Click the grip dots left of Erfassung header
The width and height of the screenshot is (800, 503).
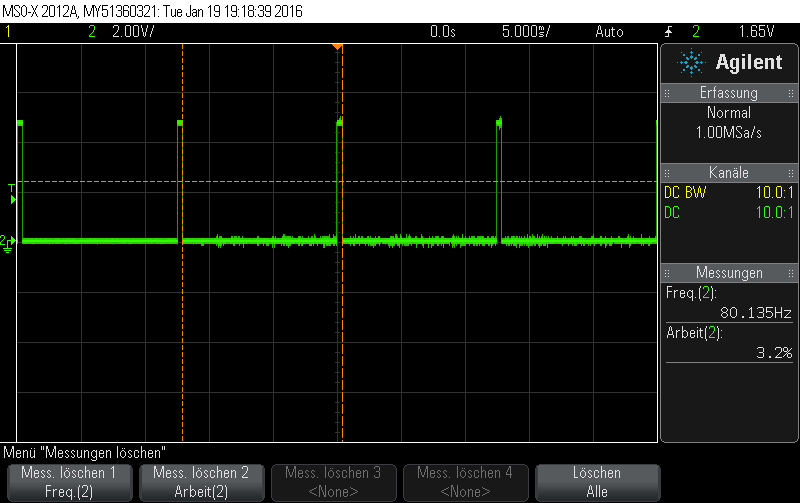pos(667,93)
